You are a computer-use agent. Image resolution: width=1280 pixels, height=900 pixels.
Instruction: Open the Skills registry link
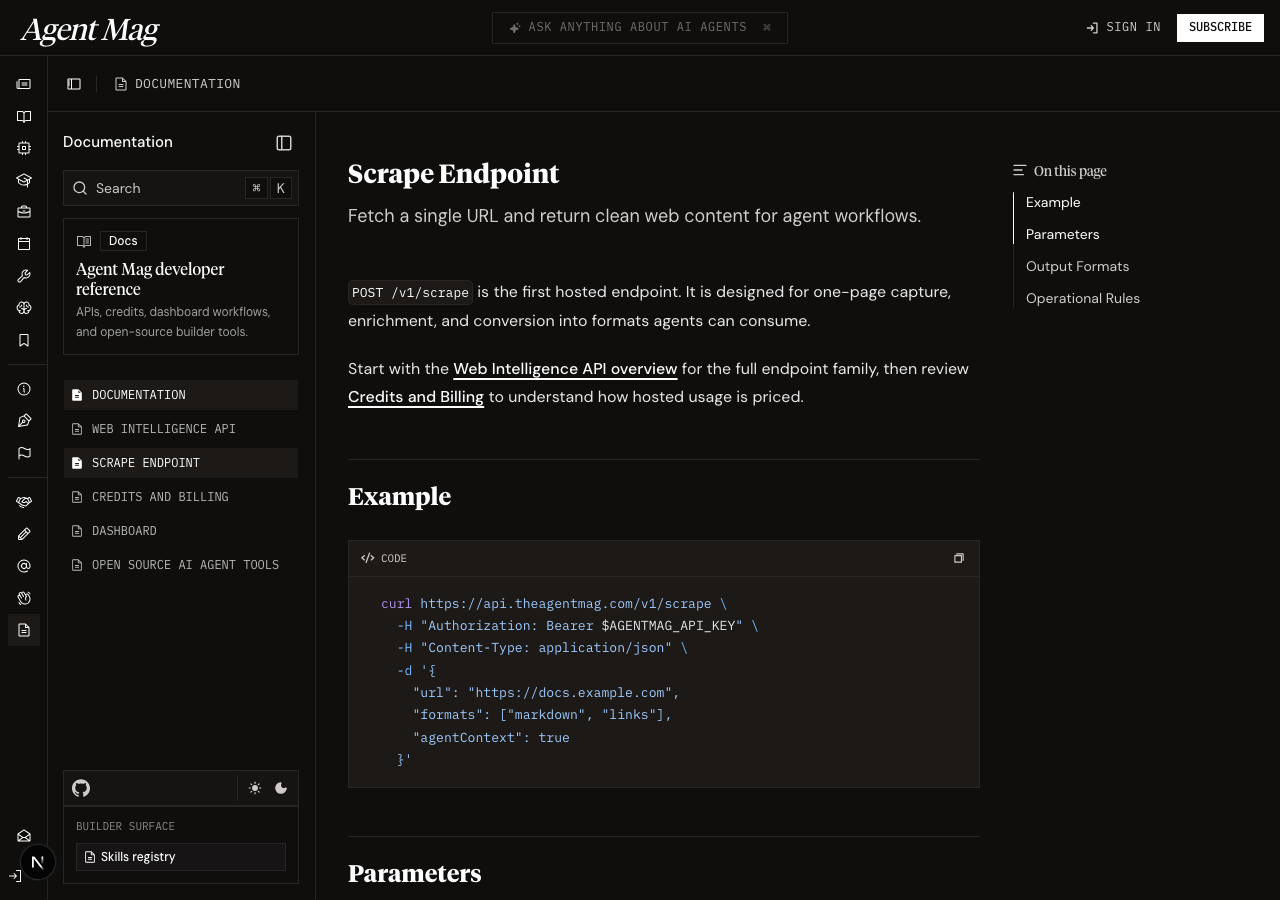pyautogui.click(x=138, y=857)
